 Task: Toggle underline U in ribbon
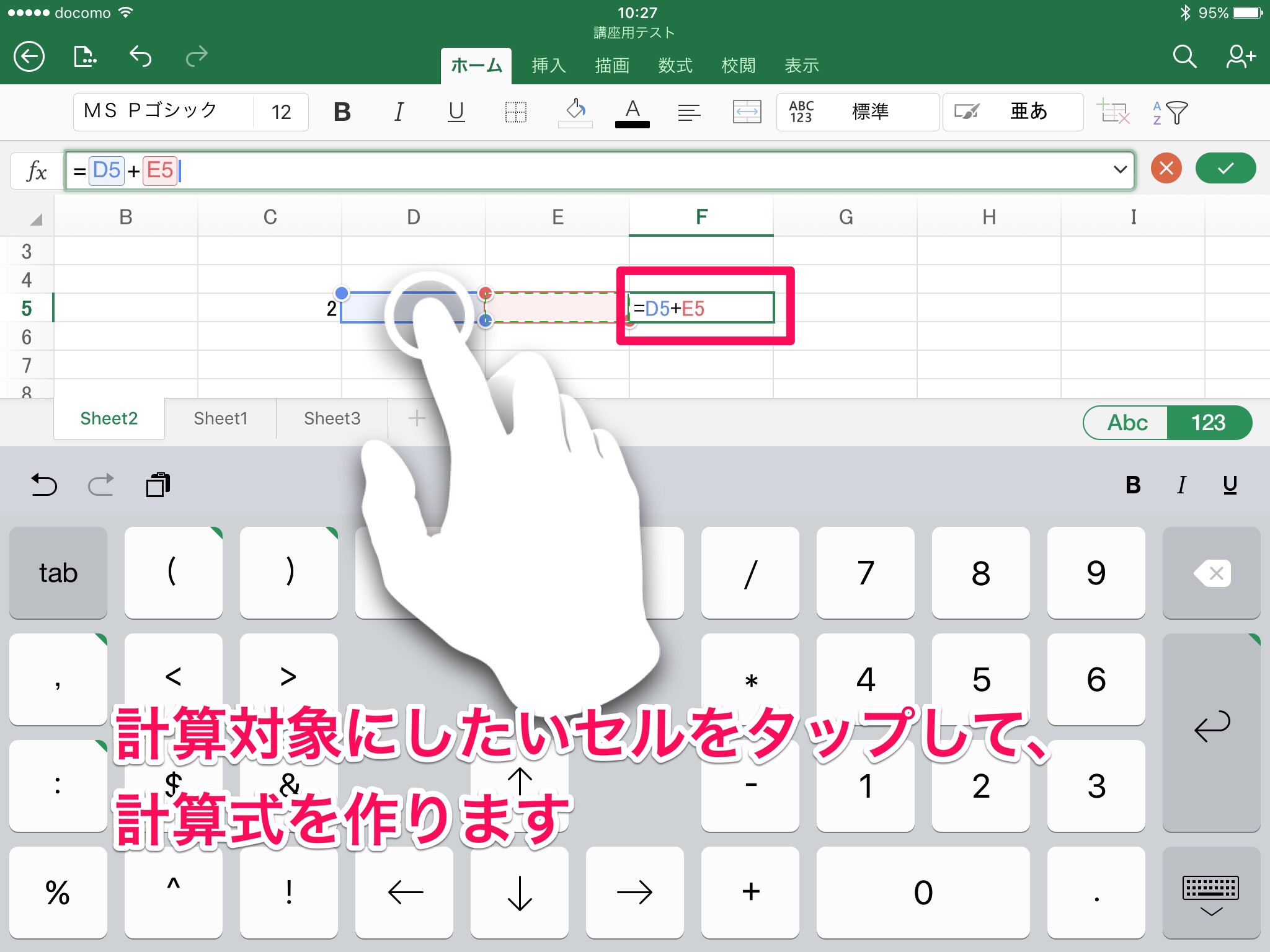pyautogui.click(x=456, y=112)
